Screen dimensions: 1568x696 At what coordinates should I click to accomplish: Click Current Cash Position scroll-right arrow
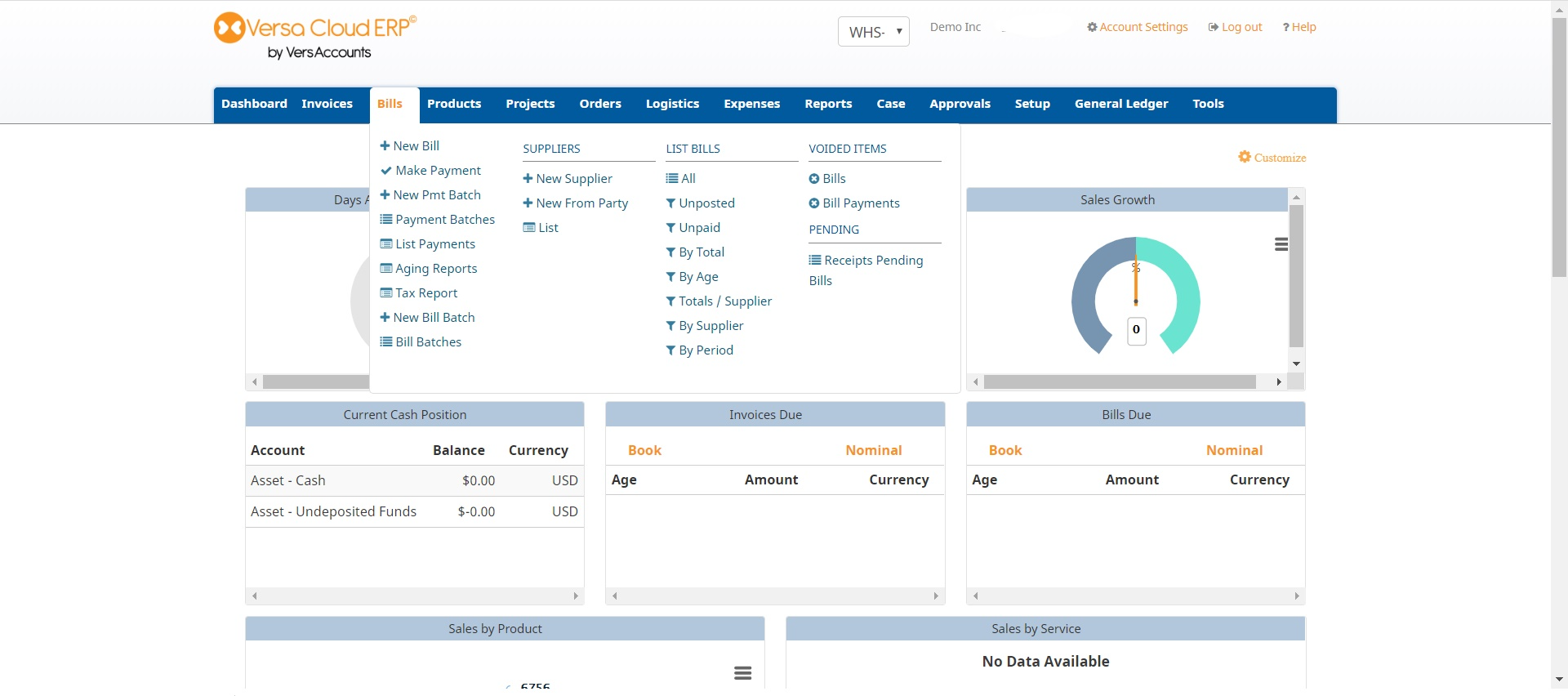coord(576,596)
